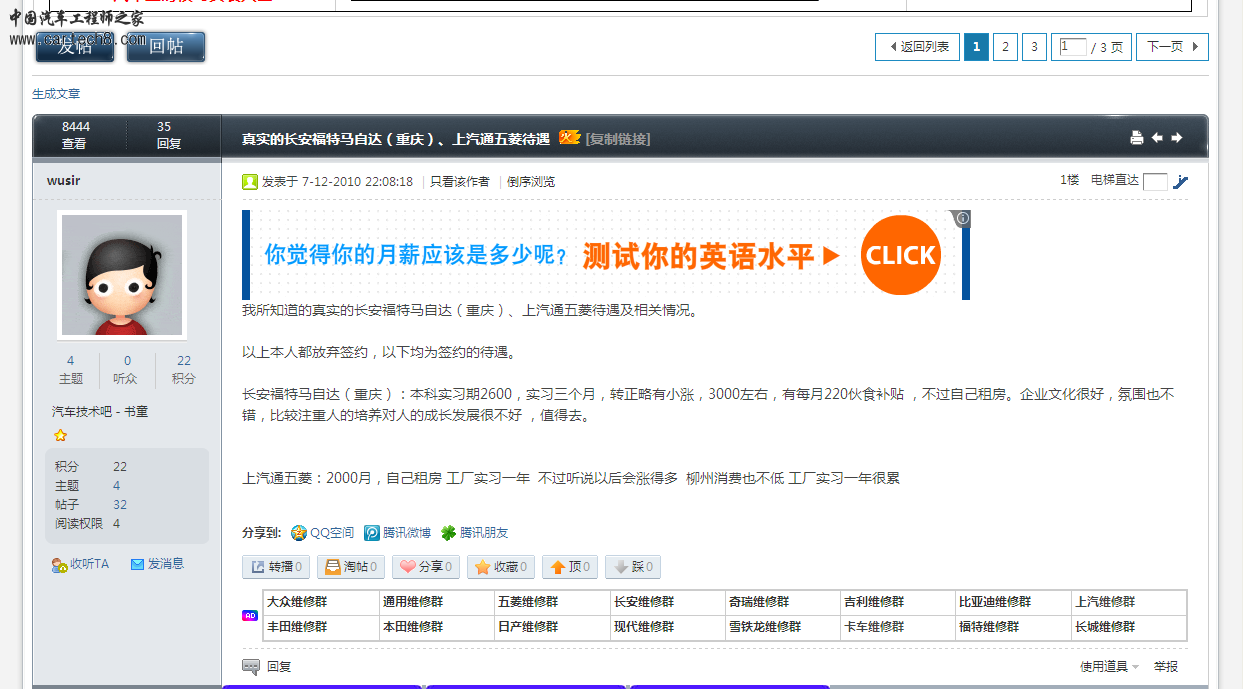Image resolution: width=1243 pixels, height=689 pixels.
Task: Go to next thread arrow icon
Action: (1177, 138)
